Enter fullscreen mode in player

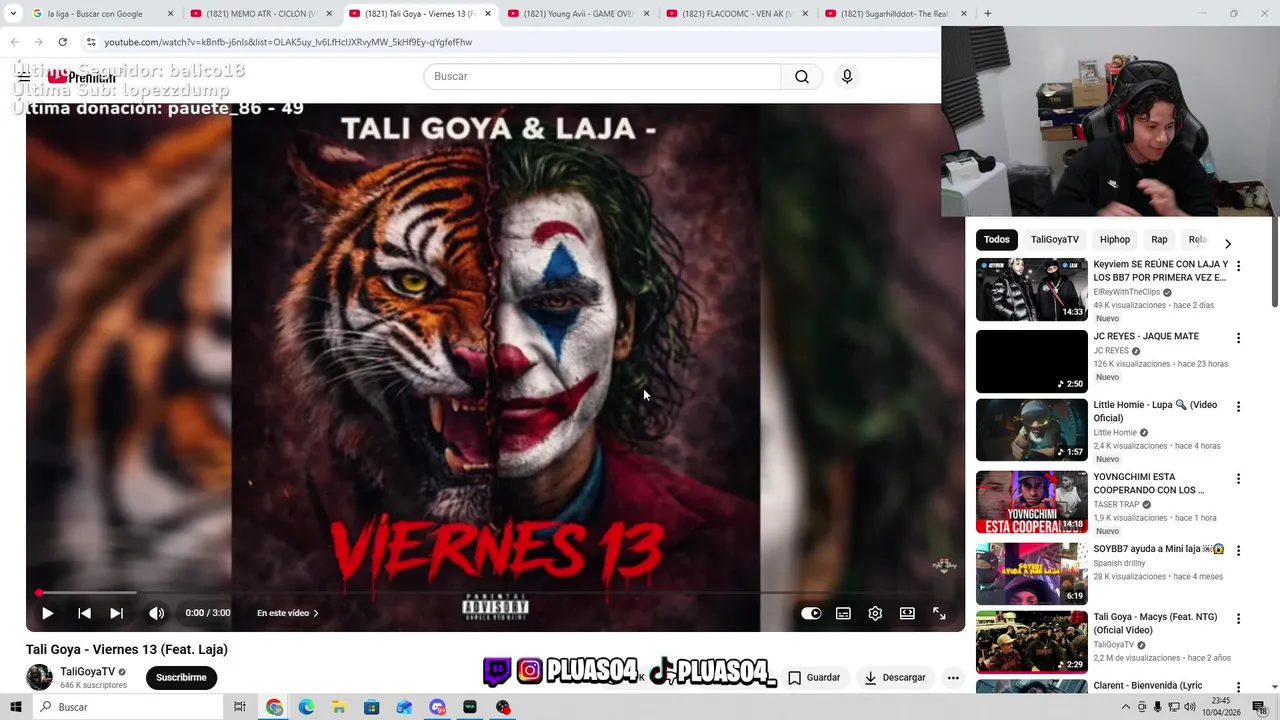939,613
